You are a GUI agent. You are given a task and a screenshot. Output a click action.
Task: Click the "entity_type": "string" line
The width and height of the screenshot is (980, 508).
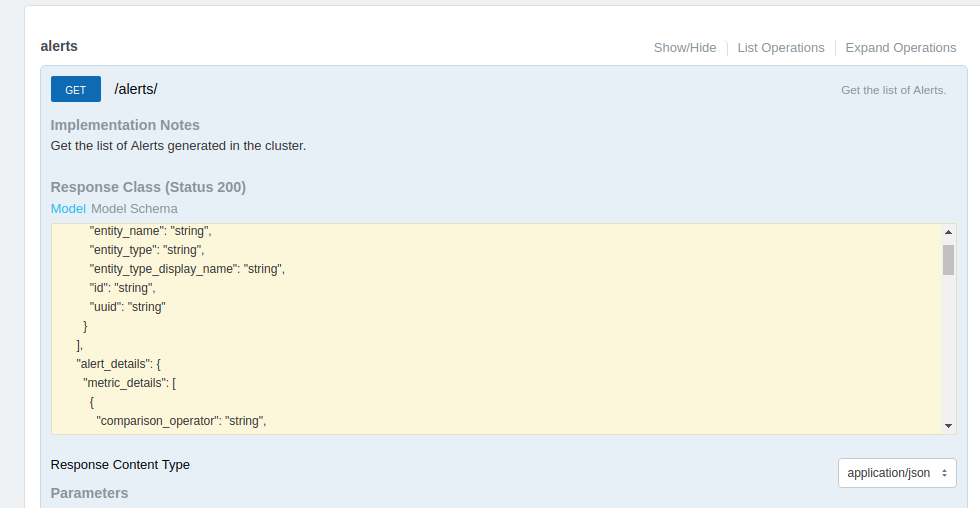coord(147,250)
